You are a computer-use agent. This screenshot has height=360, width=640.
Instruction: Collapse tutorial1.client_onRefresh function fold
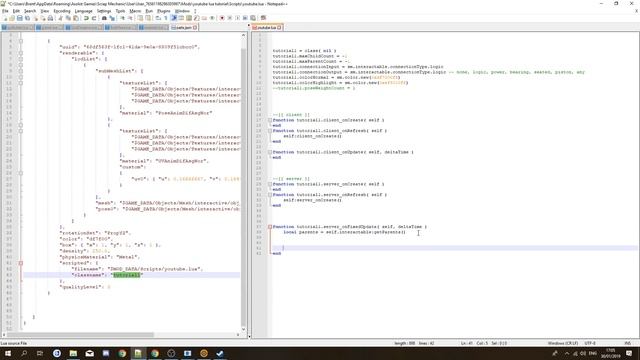coord(270,131)
